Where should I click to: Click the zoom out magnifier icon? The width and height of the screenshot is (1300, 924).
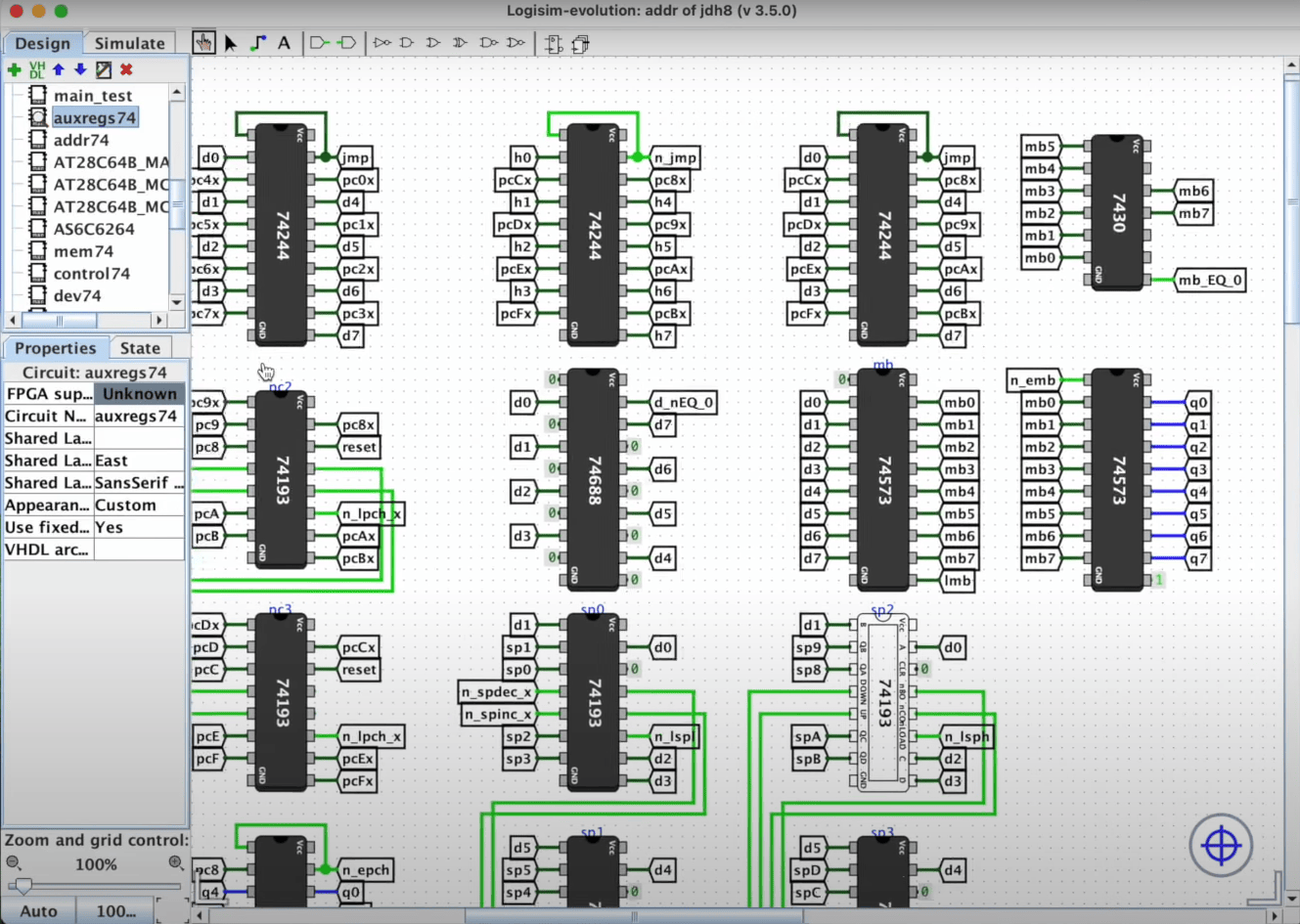click(x=14, y=863)
